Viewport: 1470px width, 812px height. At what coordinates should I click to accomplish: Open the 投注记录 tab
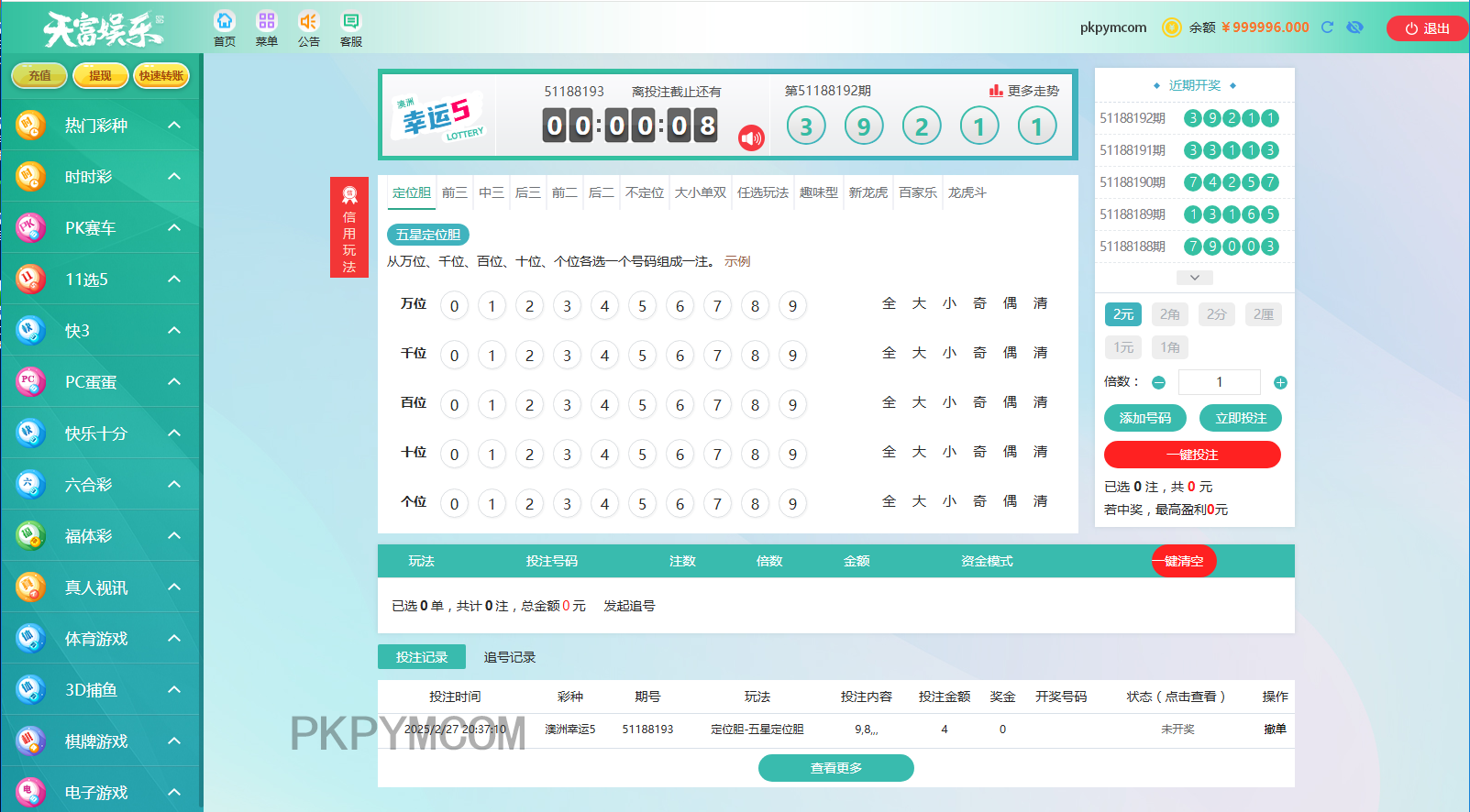point(422,657)
